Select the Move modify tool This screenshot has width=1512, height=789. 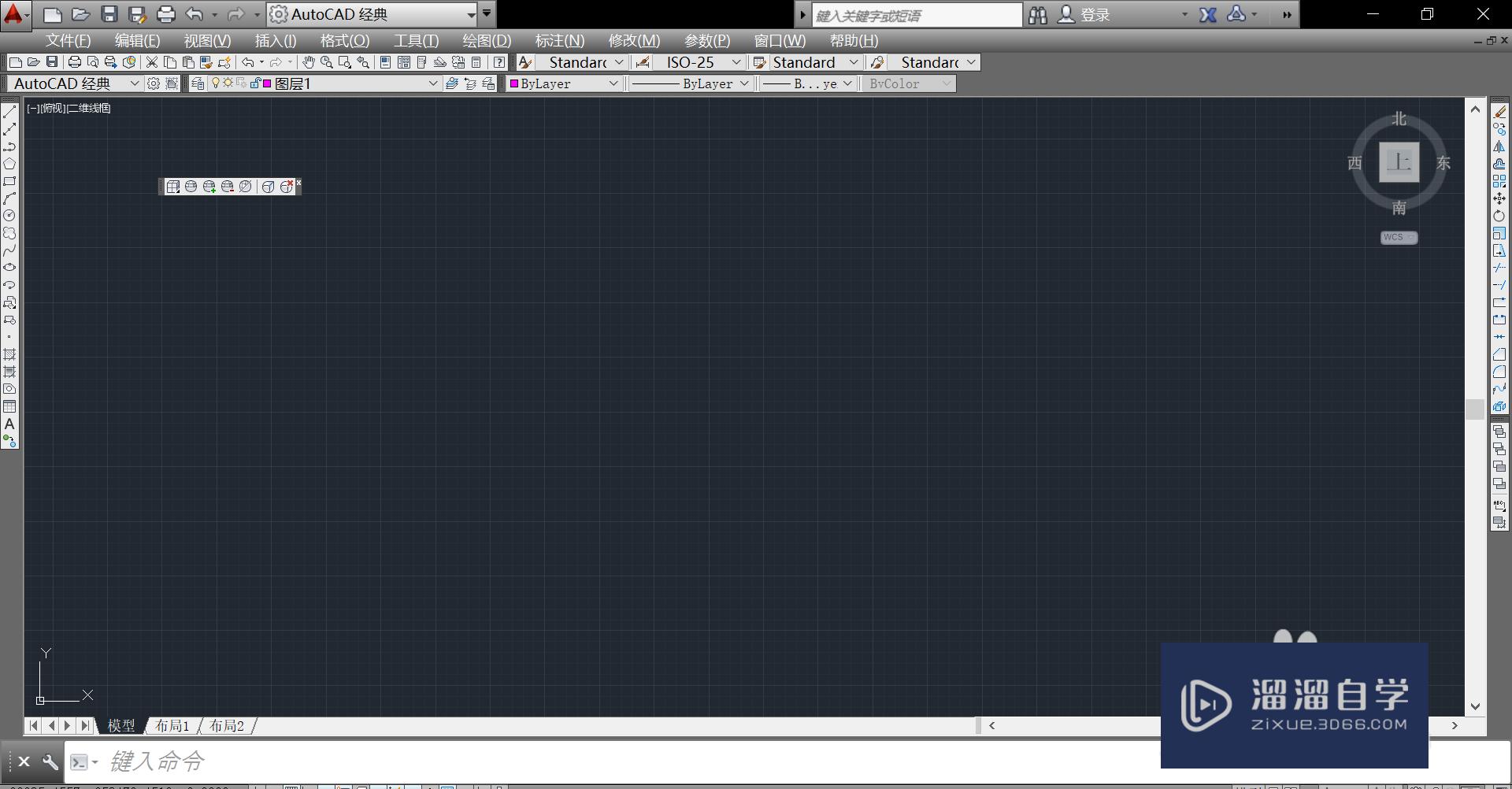pyautogui.click(x=1499, y=198)
